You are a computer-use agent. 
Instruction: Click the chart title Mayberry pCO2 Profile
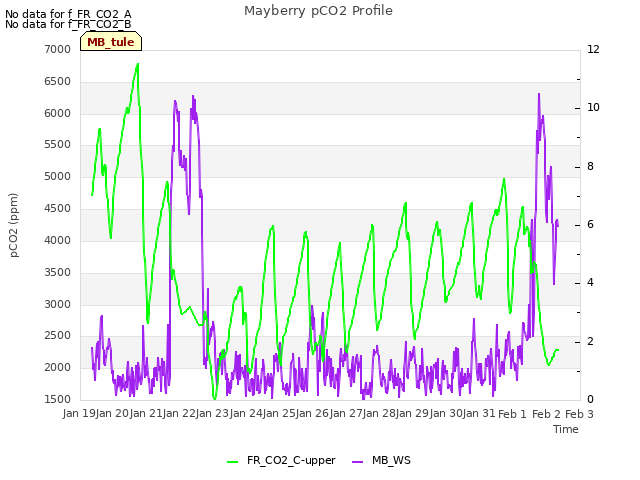pos(318,11)
